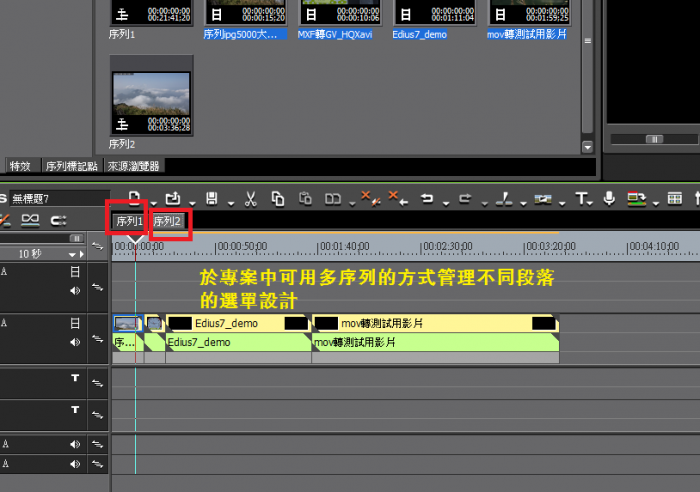
Task: Click the timeline zoom scale slider
Action: click(x=76, y=239)
